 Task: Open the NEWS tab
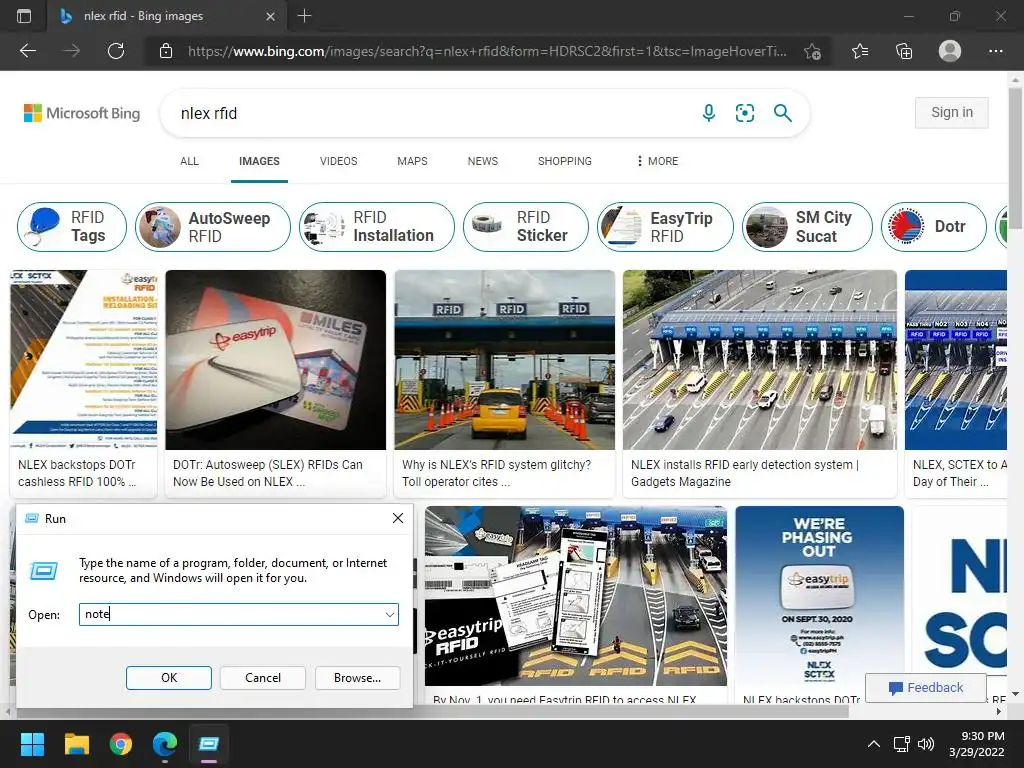coord(483,161)
